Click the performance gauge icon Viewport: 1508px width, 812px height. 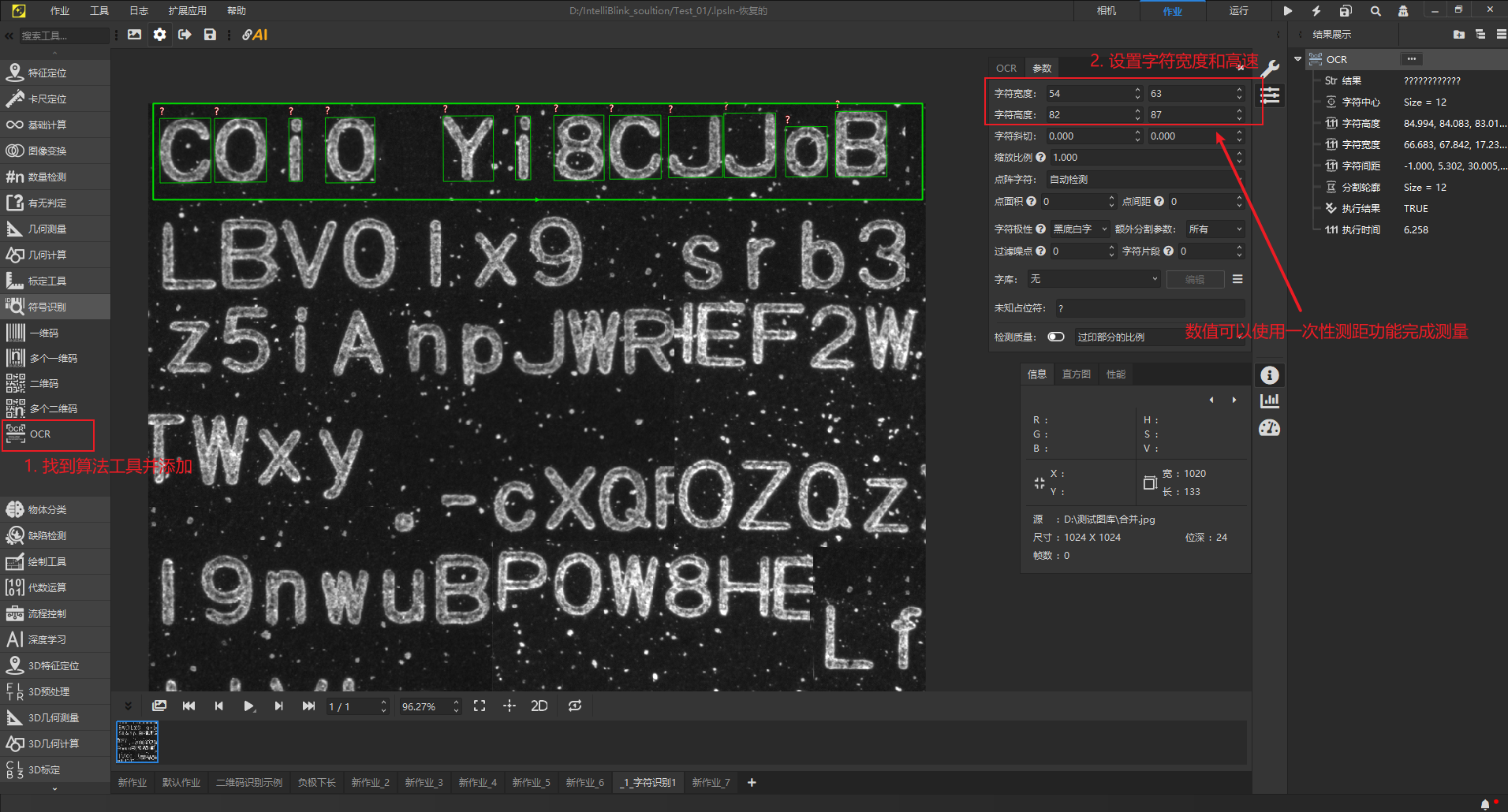pos(1270,428)
